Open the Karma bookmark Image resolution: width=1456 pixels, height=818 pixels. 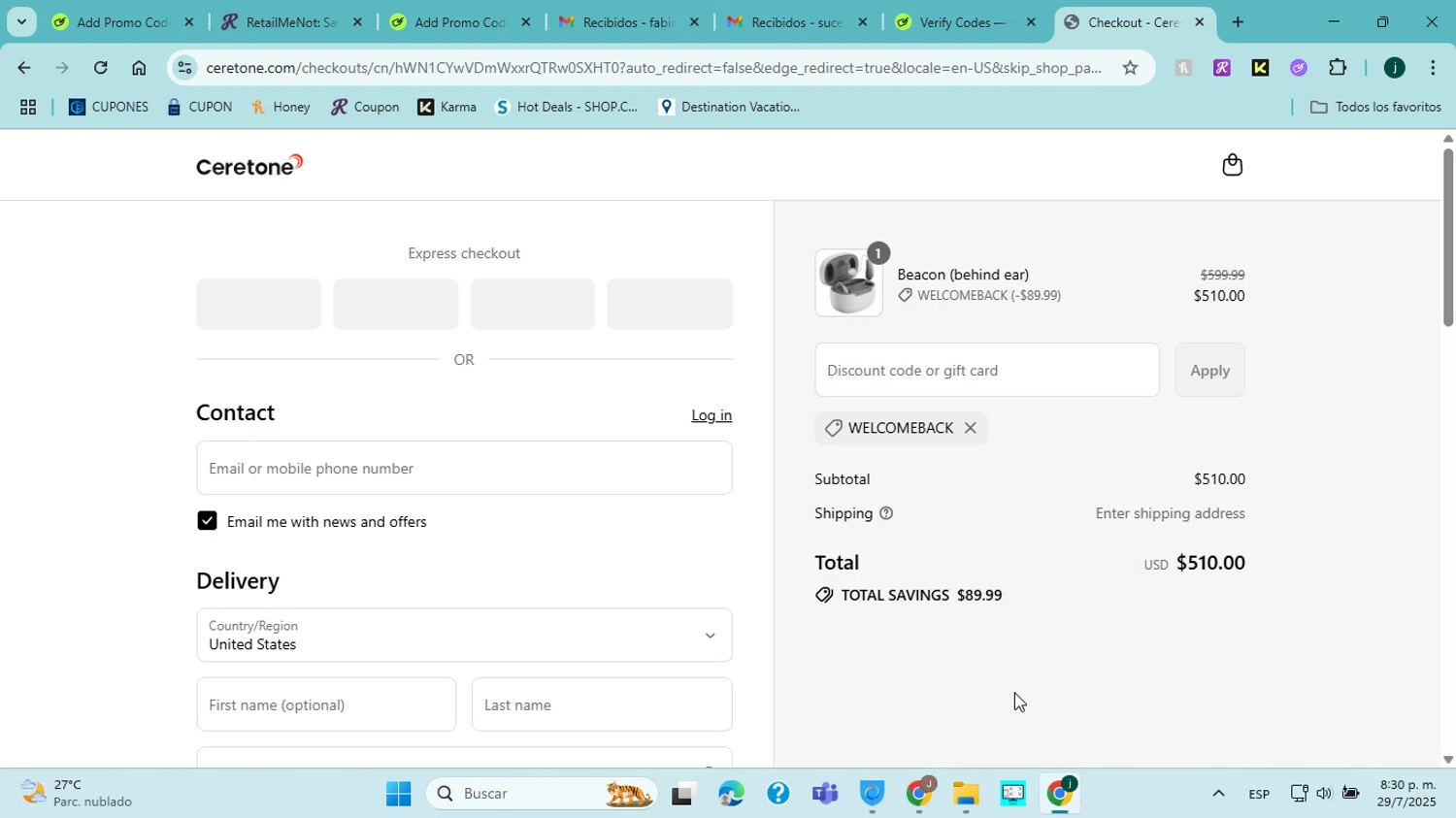coord(447,107)
